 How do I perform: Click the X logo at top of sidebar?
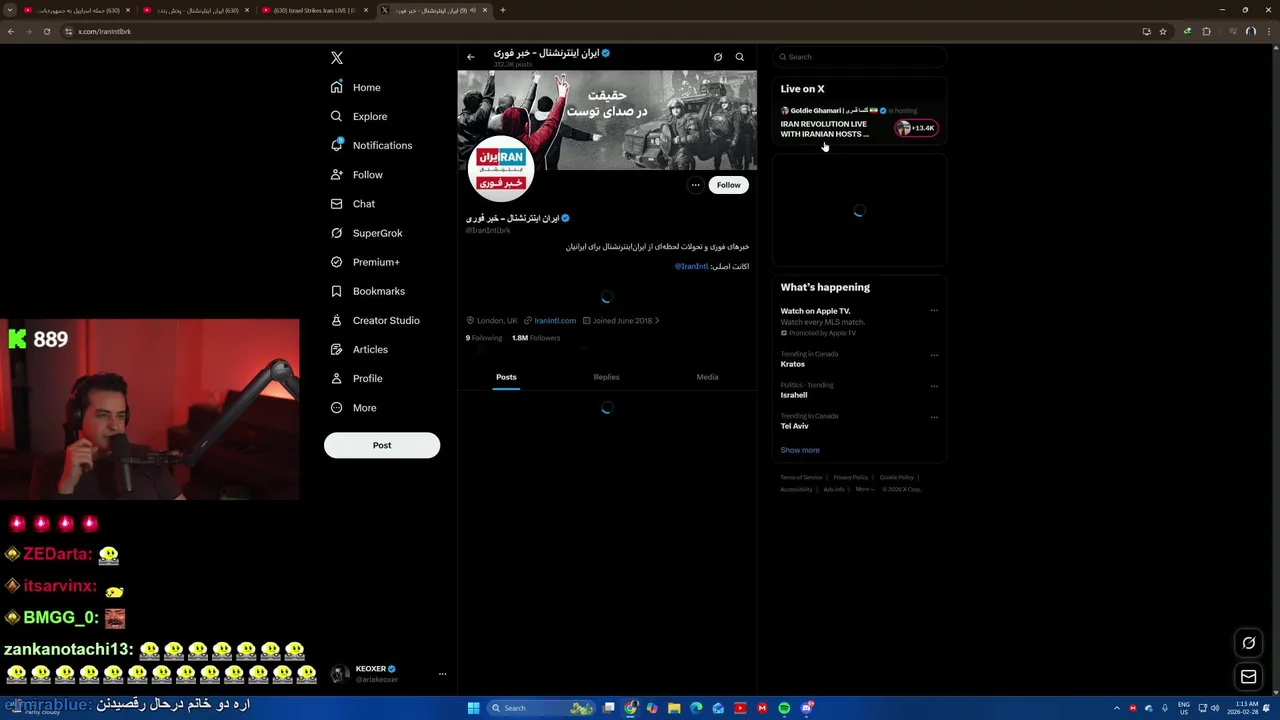click(x=337, y=58)
